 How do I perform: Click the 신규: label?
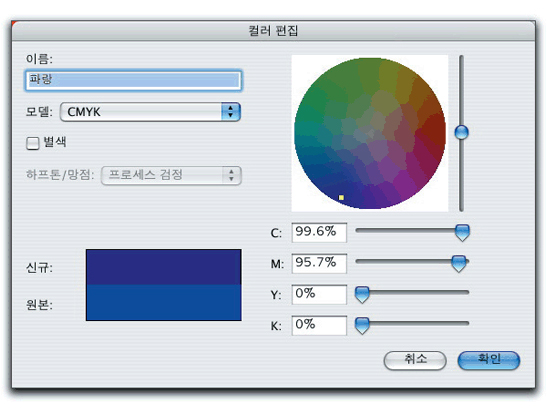coord(39,268)
